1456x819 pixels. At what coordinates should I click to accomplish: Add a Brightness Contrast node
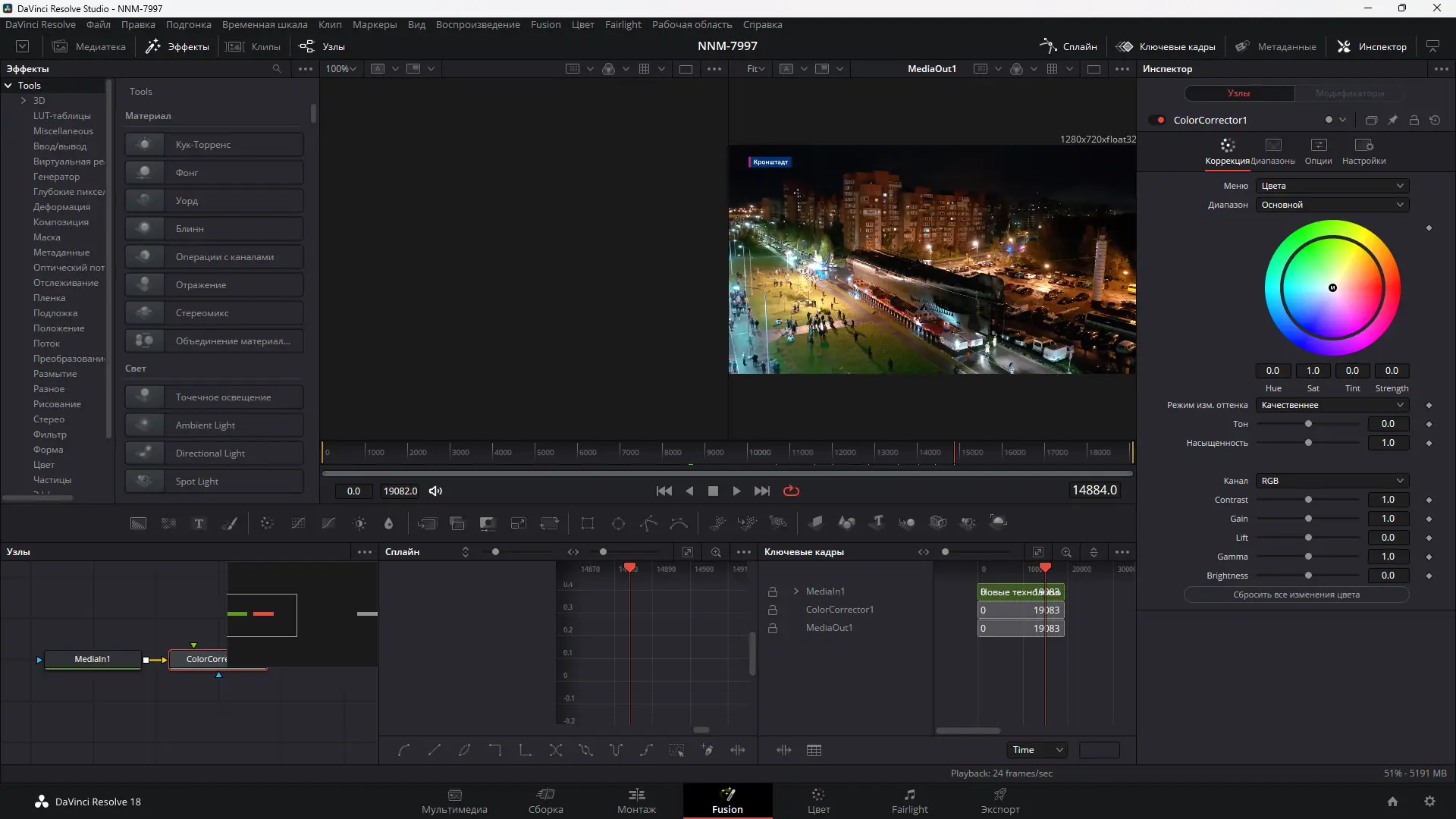pyautogui.click(x=359, y=523)
